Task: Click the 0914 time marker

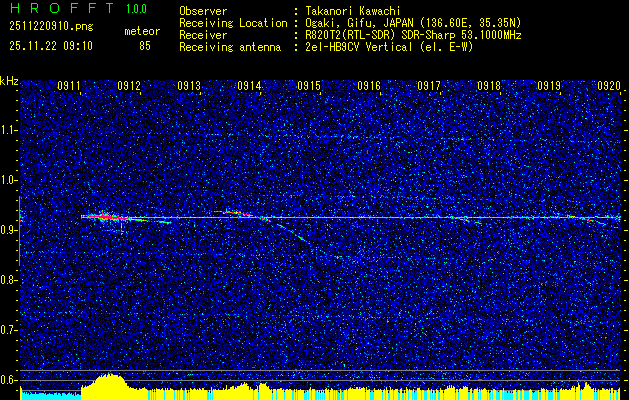Action: point(249,85)
